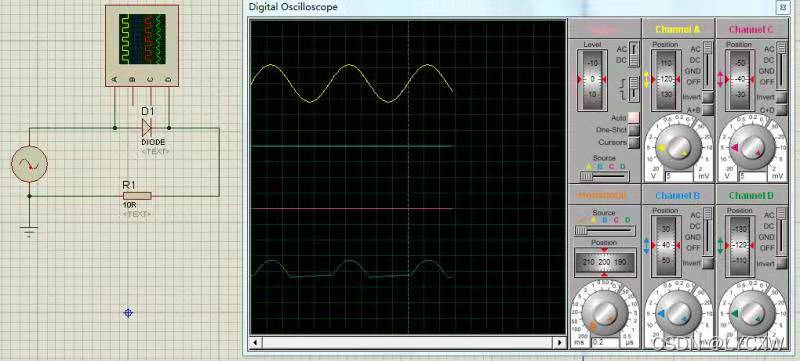Click the Channel B volts-per-division knob
Image resolution: width=800 pixels, height=361 pixels.
[678, 313]
